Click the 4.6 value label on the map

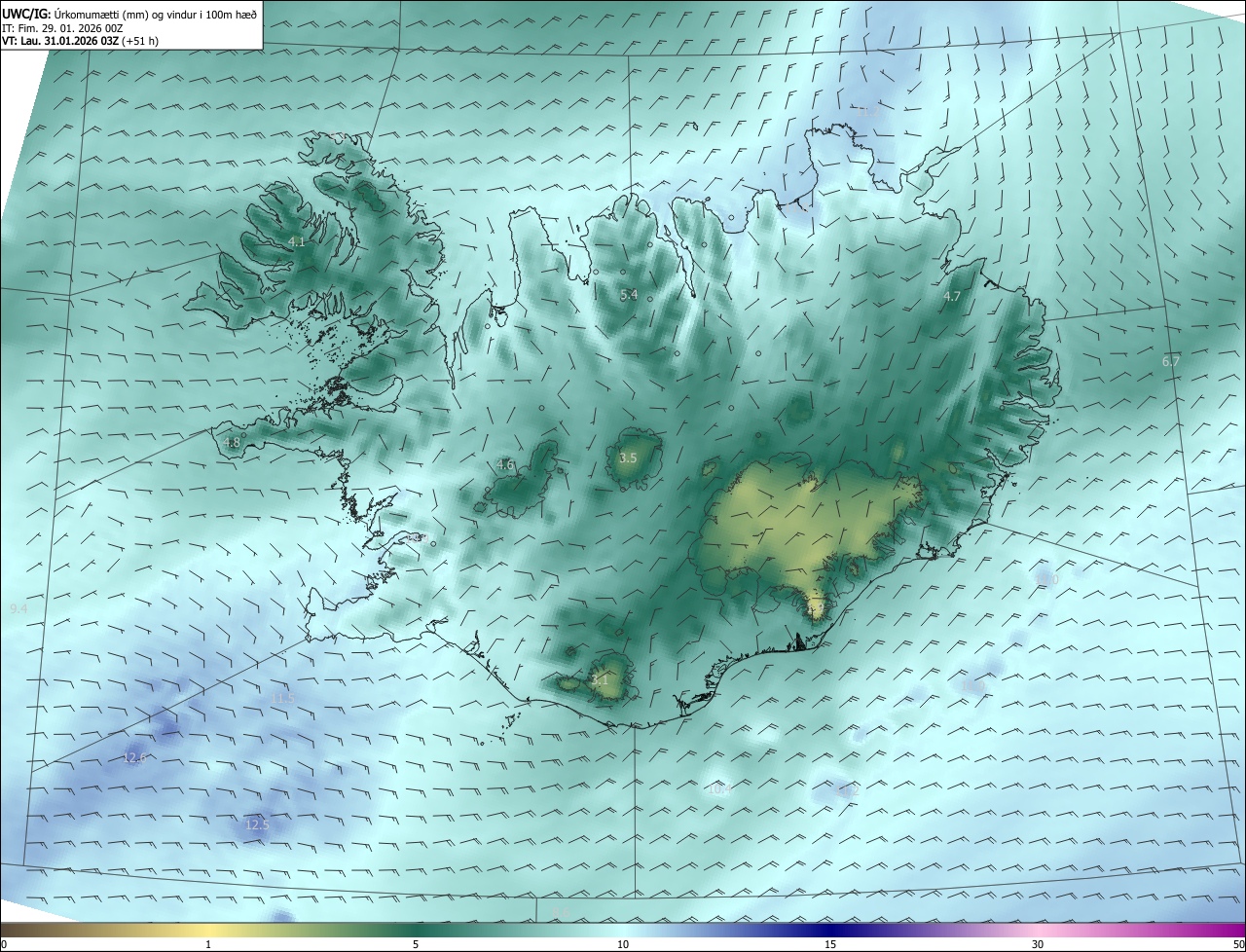click(x=505, y=465)
